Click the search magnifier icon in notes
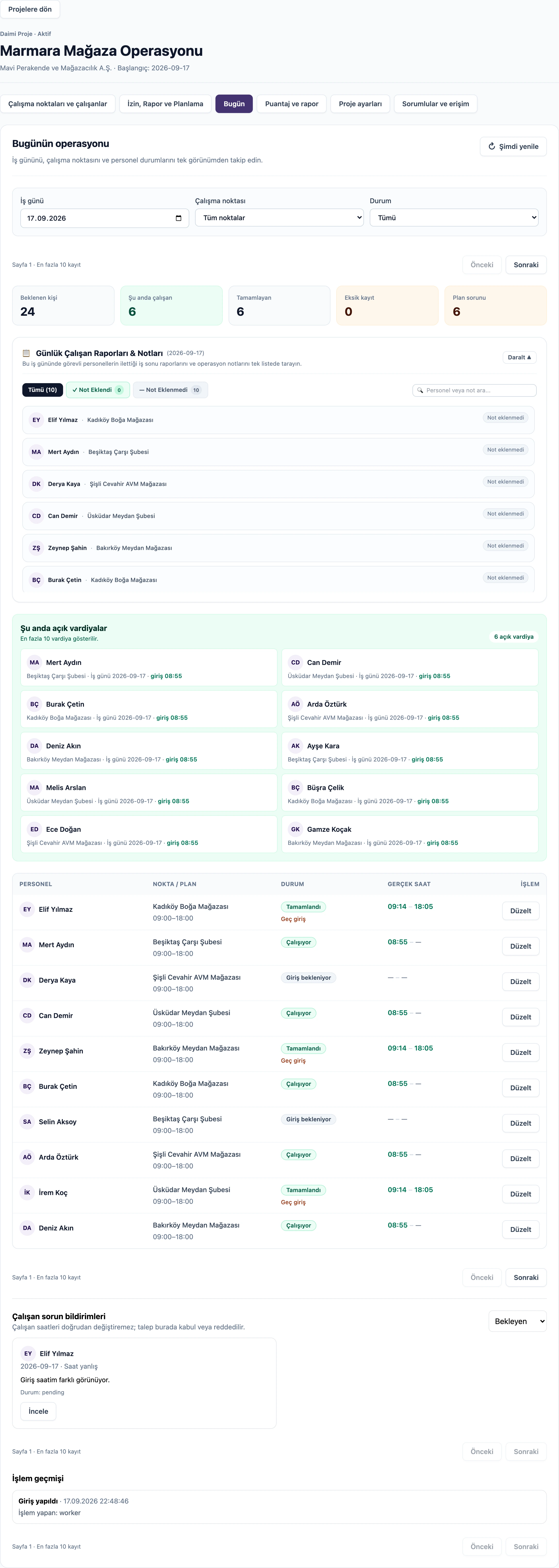 point(420,390)
